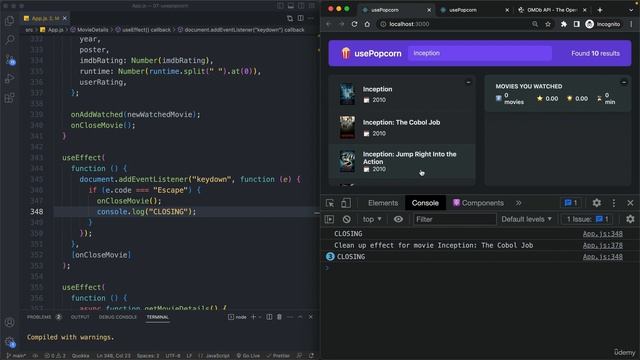The width and height of the screenshot is (640, 360).
Task: Open the Accounts menu in the activity bar
Action: pos(9,322)
